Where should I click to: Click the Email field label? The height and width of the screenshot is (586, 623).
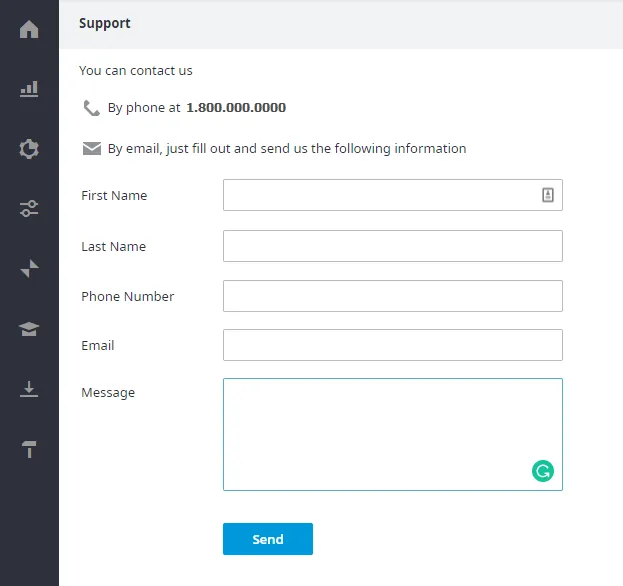pos(98,345)
